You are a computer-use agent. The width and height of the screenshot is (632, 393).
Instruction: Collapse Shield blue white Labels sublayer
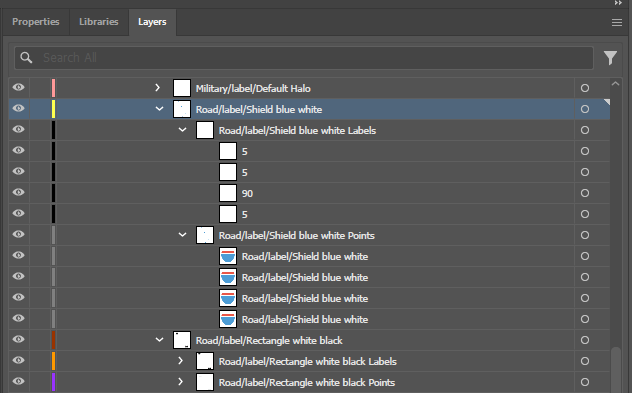183,130
